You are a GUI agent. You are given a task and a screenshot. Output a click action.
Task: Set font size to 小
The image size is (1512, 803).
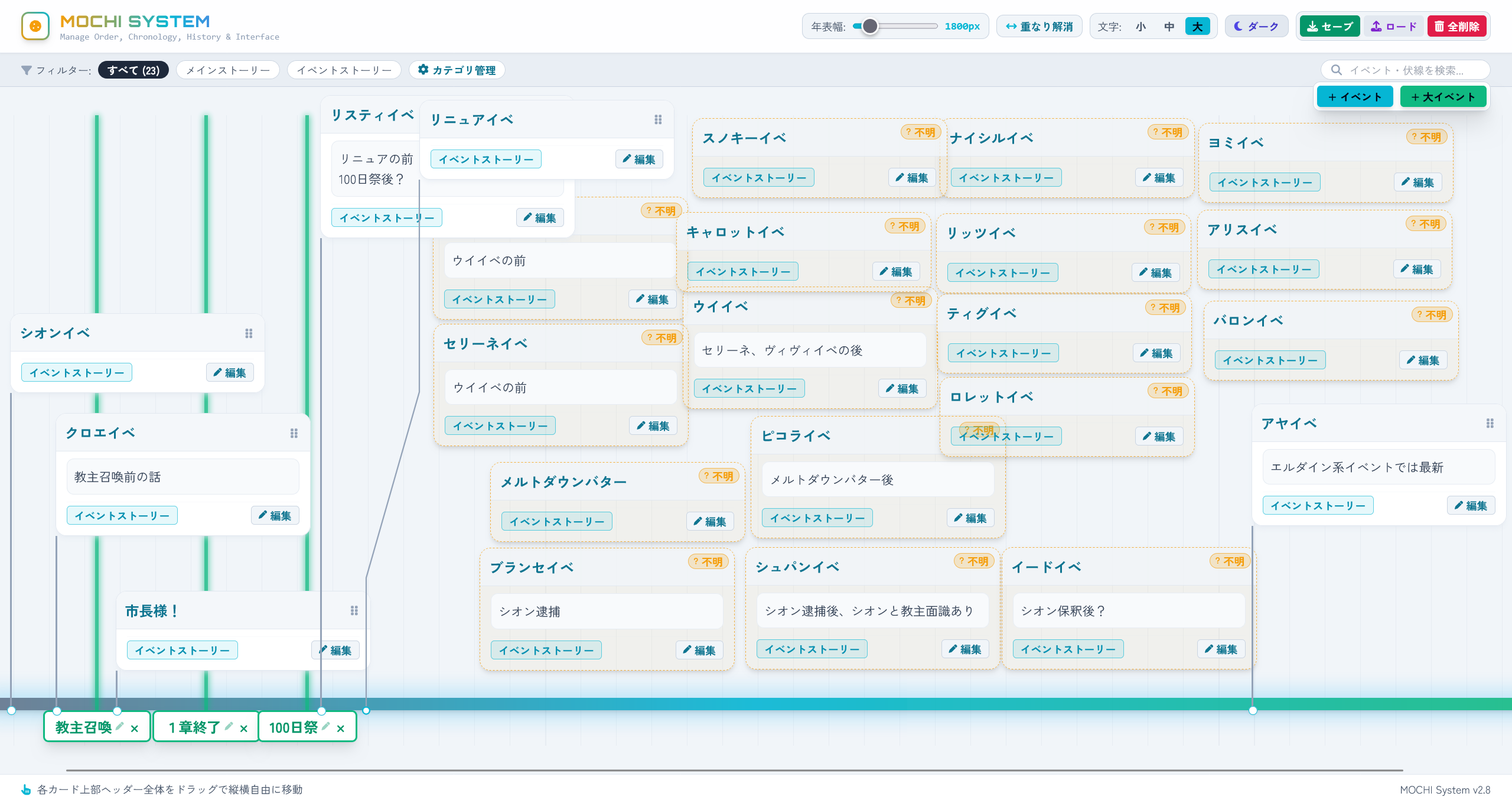pyautogui.click(x=1140, y=27)
